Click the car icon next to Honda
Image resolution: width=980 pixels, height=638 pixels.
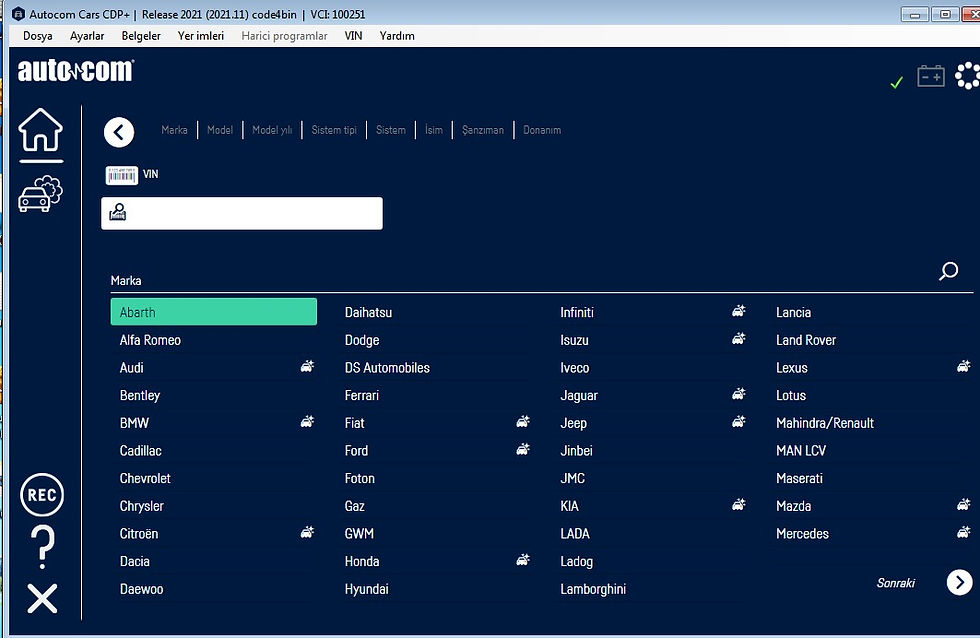coord(523,560)
